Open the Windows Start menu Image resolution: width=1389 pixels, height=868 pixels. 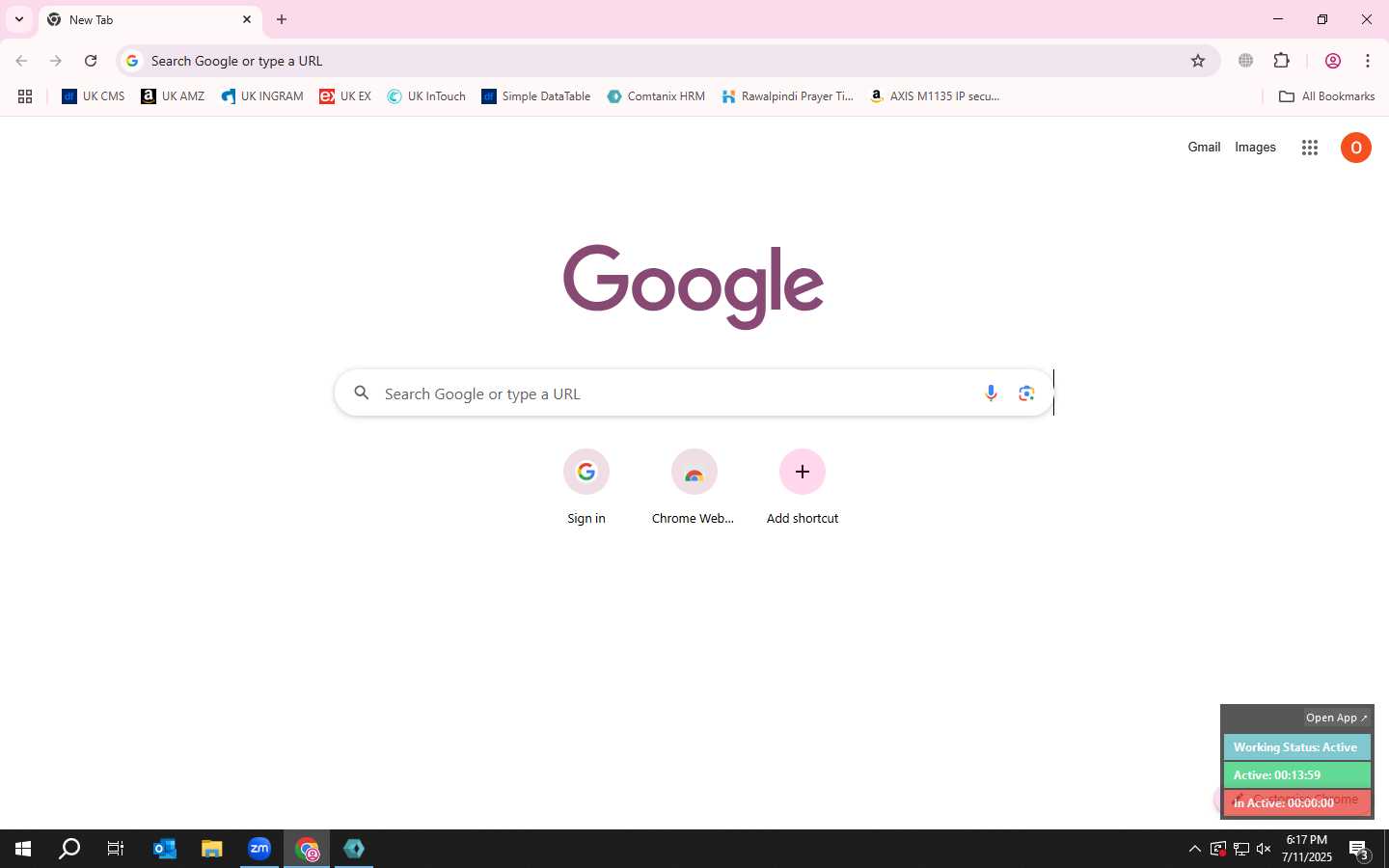tap(23, 849)
